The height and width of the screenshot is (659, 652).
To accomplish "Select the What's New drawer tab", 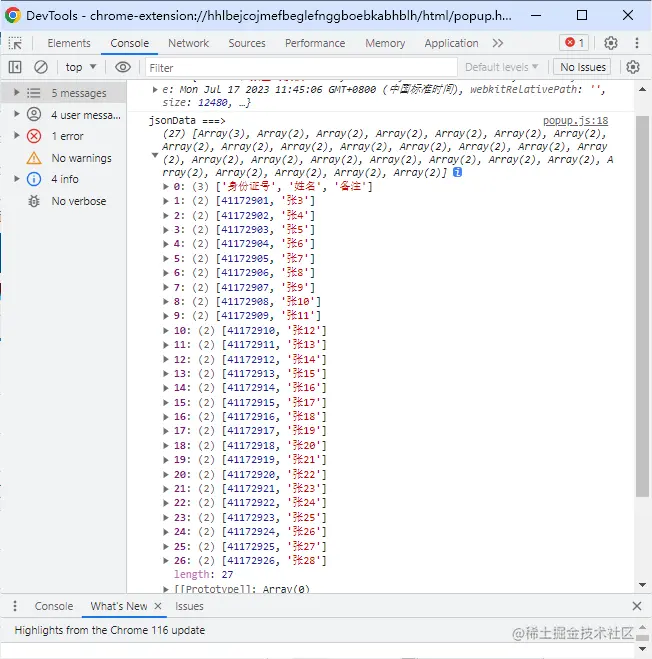I will pos(119,606).
